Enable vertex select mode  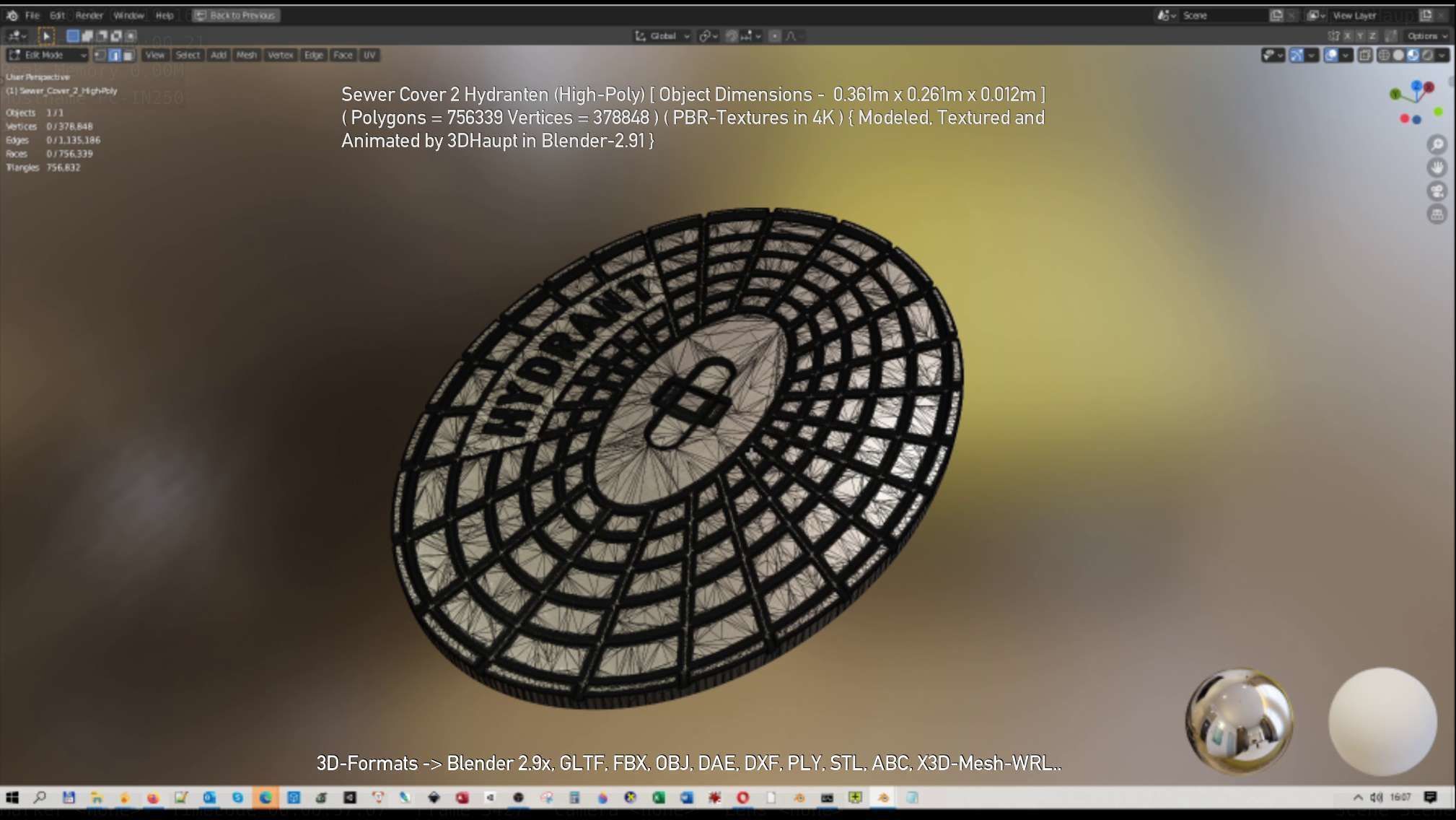pos(100,55)
